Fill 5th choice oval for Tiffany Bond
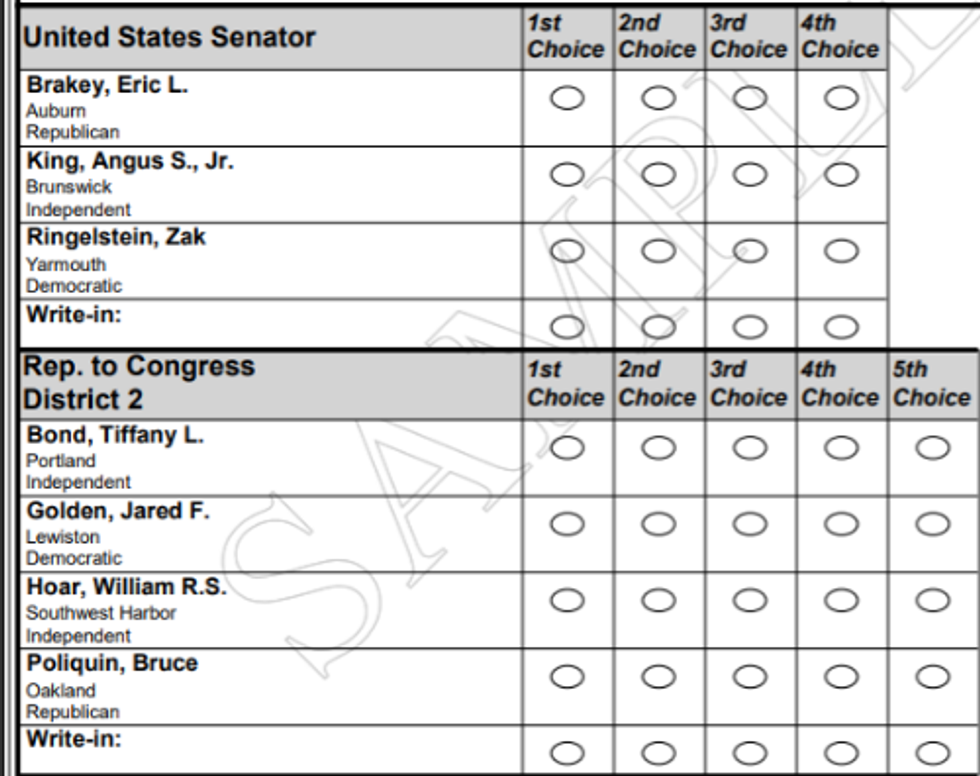This screenshot has width=980, height=776. tap(932, 448)
